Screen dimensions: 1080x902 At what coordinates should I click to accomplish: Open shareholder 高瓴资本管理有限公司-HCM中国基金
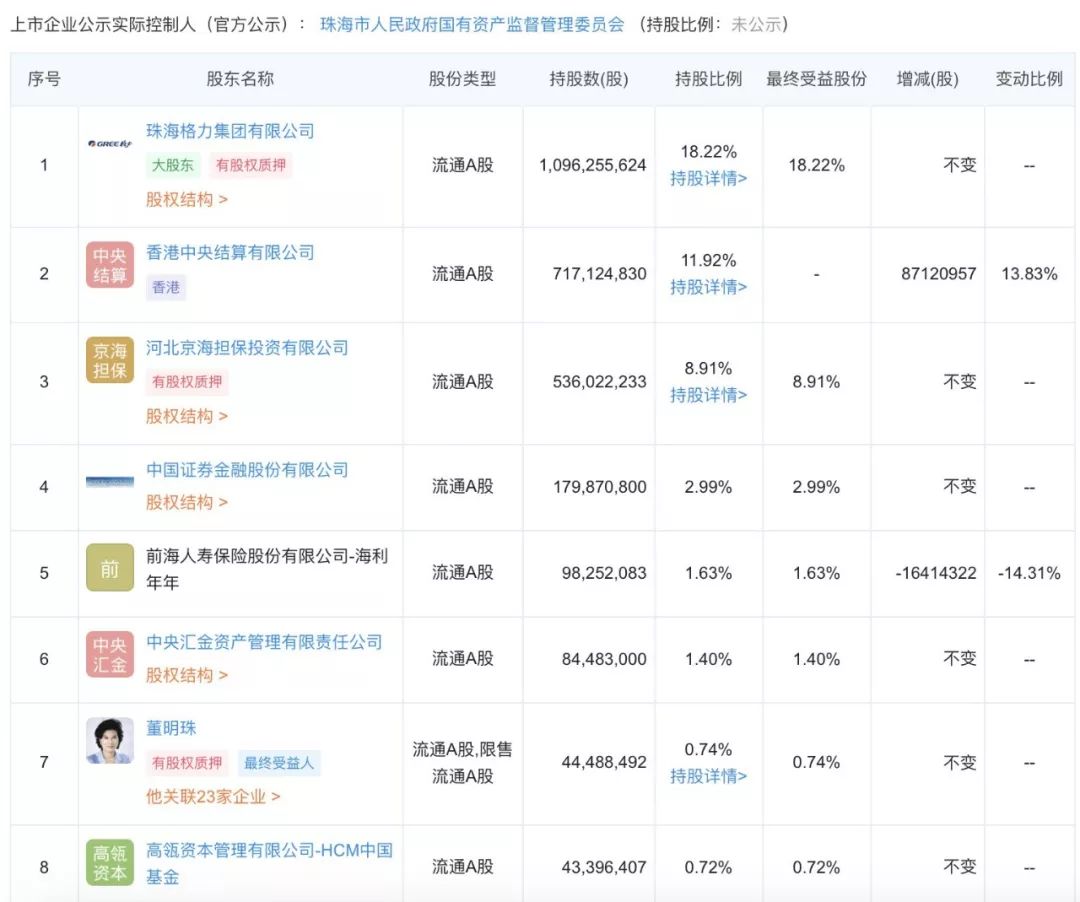click(x=269, y=863)
